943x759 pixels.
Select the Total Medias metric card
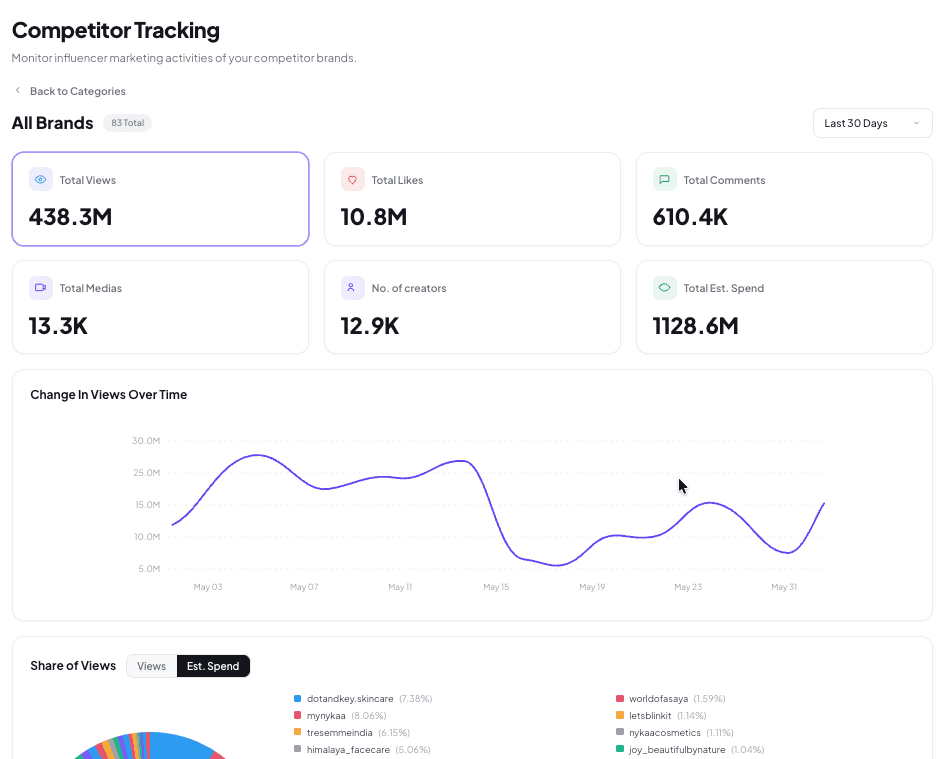click(161, 307)
